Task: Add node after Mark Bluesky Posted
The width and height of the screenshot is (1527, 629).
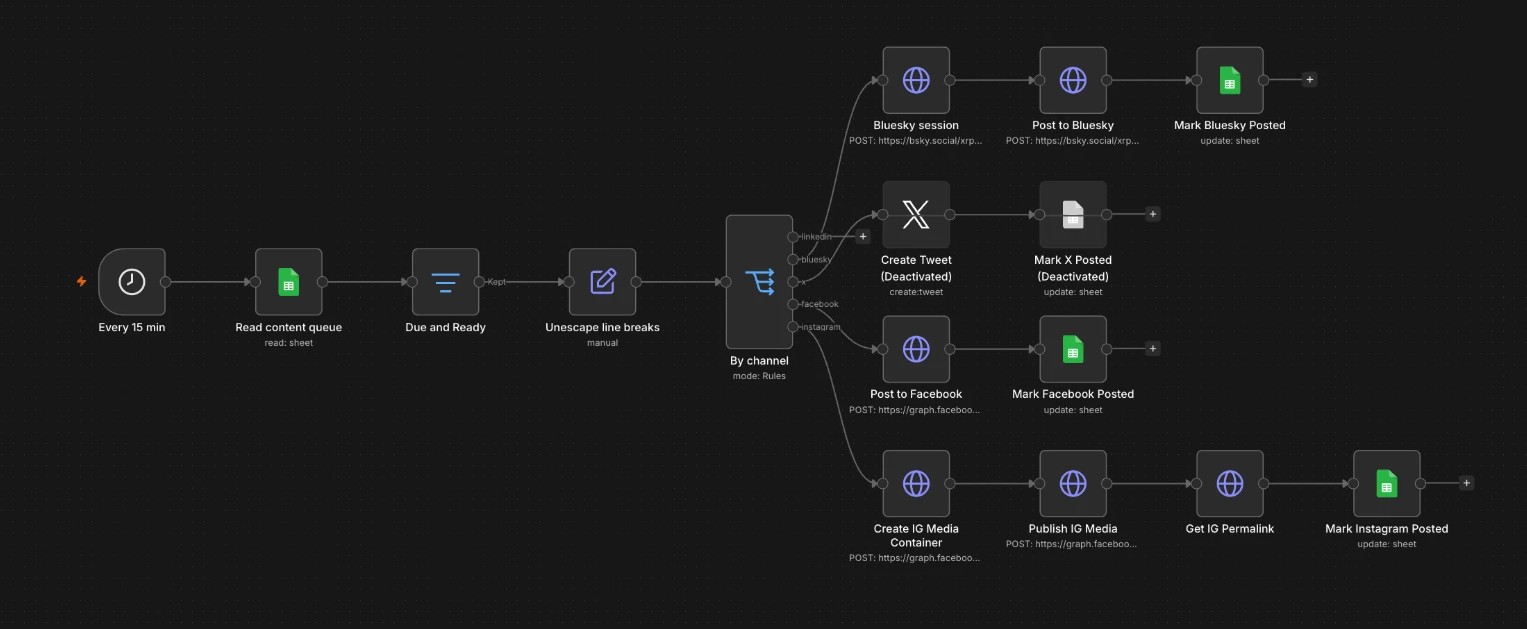Action: (x=1310, y=80)
